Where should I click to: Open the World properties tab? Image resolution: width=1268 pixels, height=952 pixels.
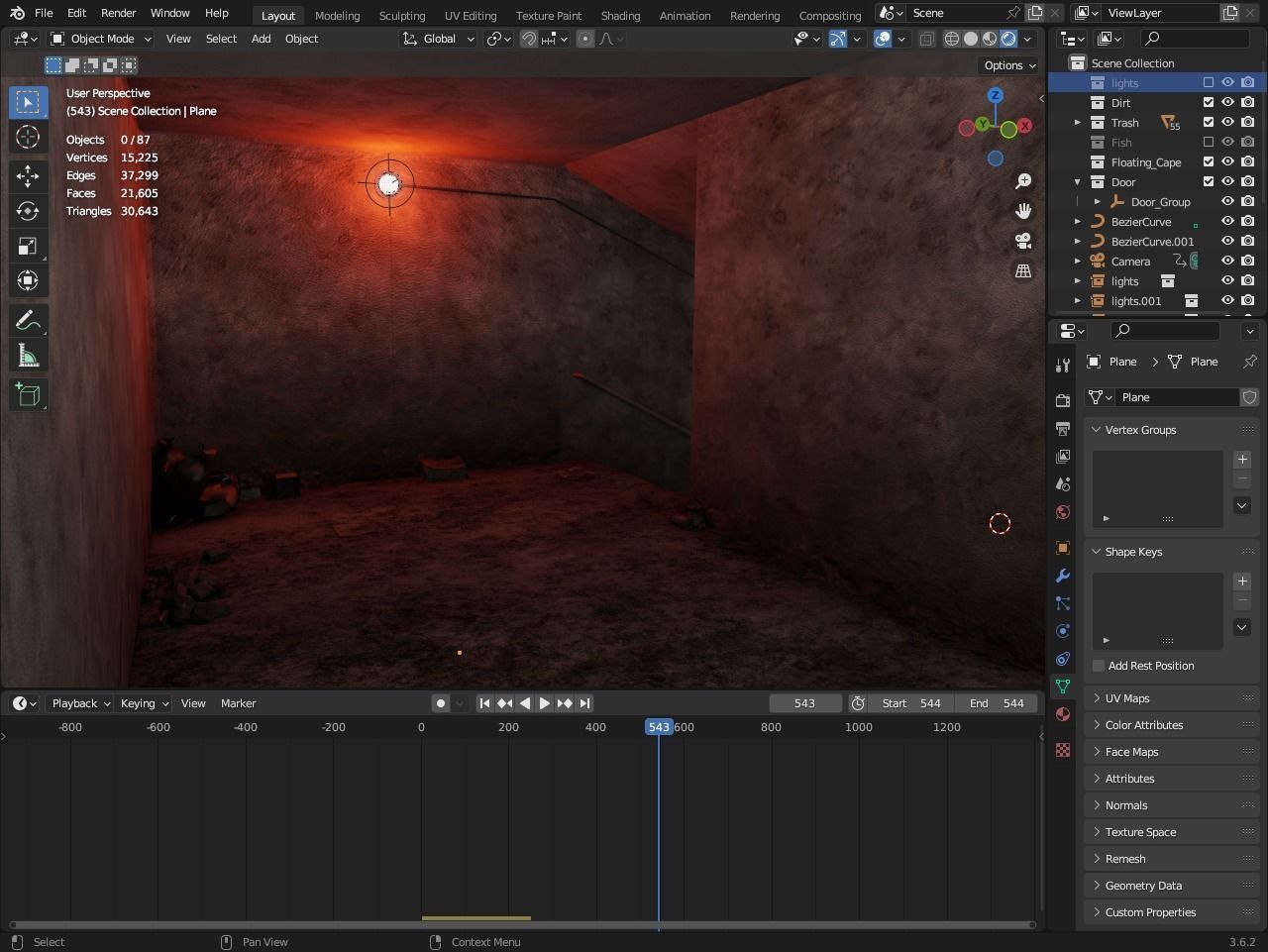[x=1063, y=512]
